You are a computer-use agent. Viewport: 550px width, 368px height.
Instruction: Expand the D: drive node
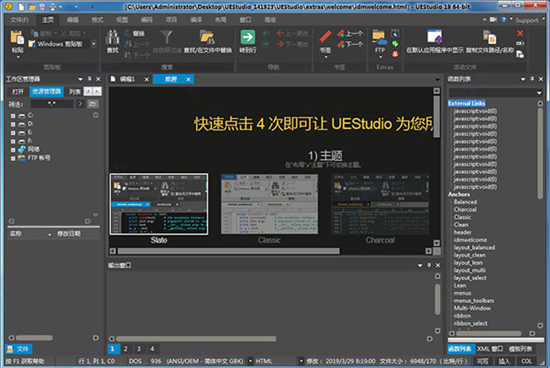pyautogui.click(x=13, y=124)
